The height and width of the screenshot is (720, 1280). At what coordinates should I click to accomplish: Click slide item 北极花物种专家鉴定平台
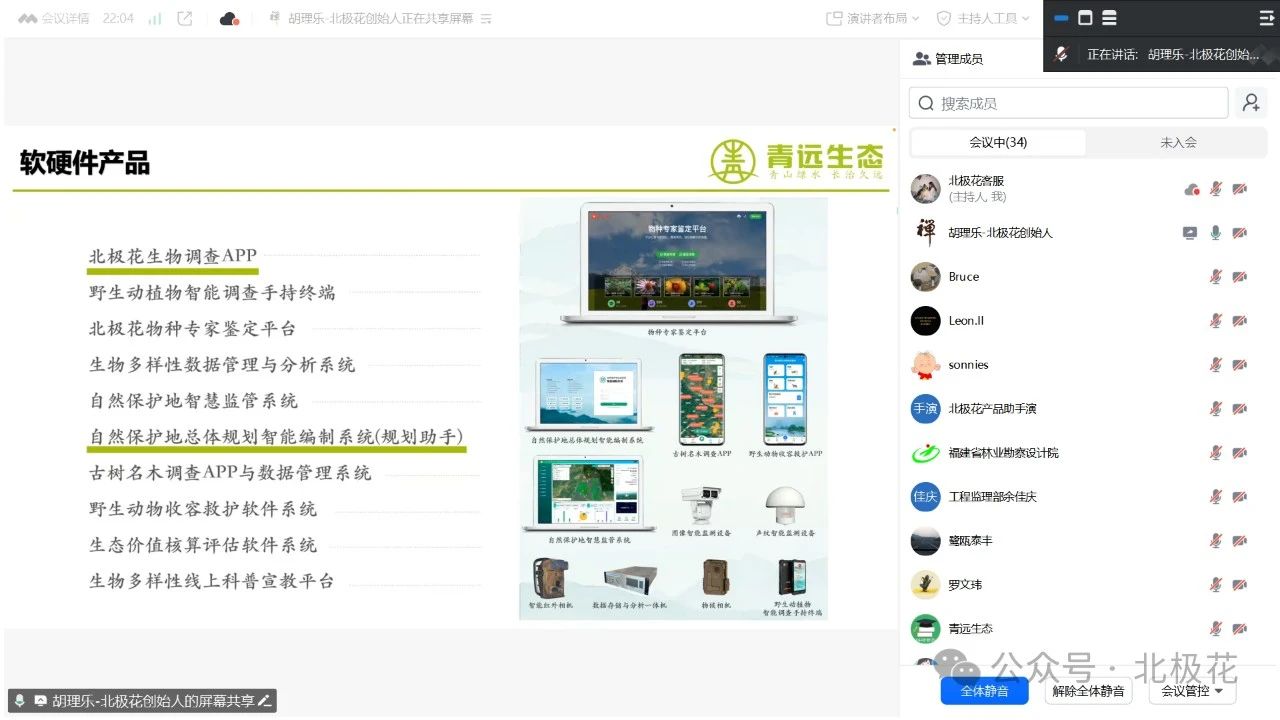(192, 329)
